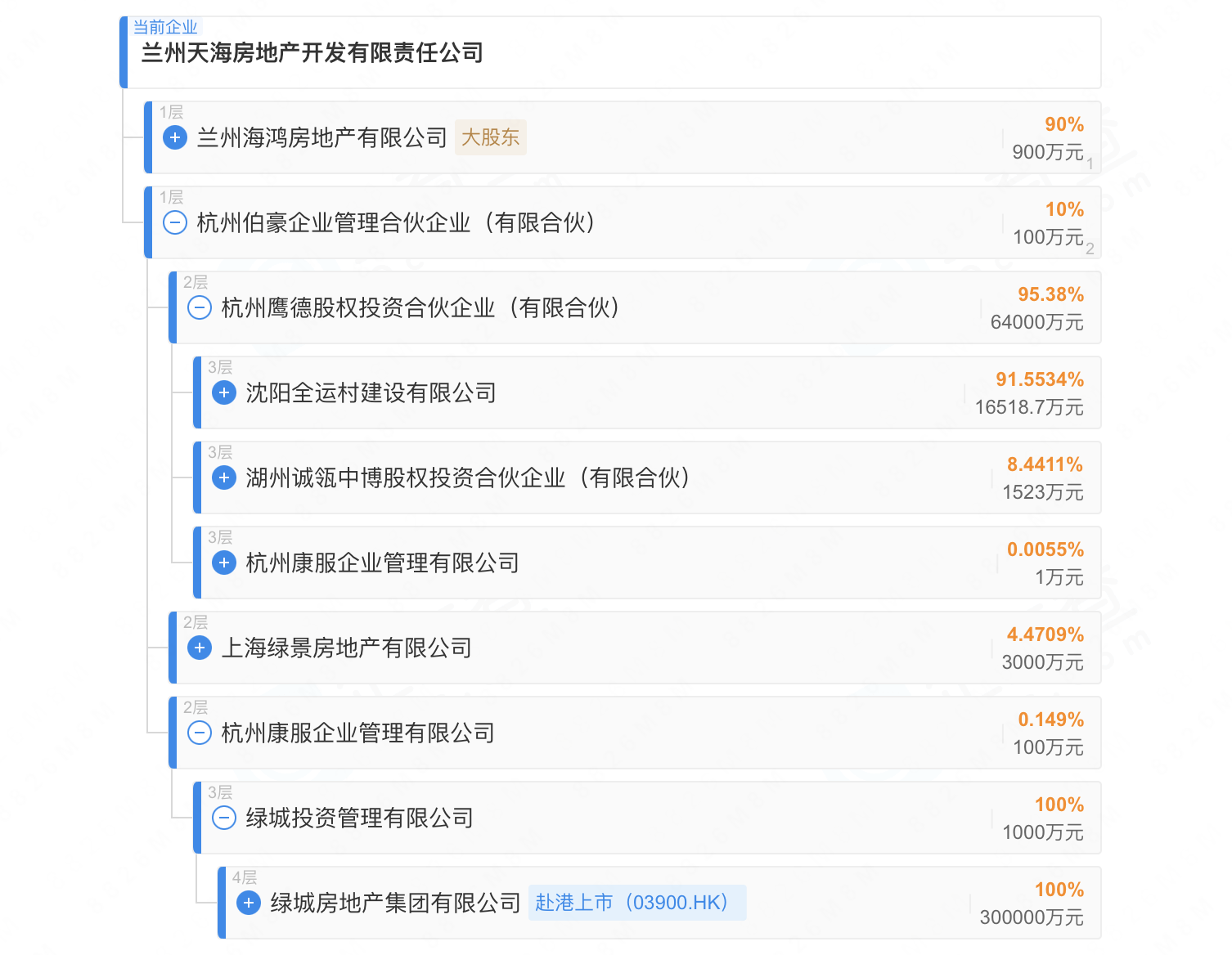Expand 兰州海鸿房地产有限公司 with plus icon
1232x955 pixels.
[x=175, y=137]
